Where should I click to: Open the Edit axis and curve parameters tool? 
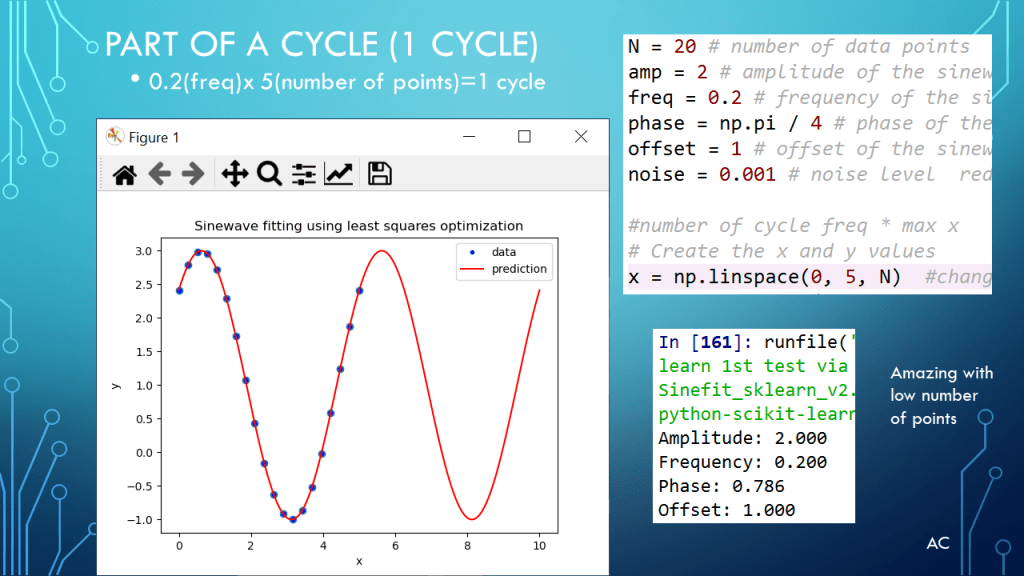339,175
